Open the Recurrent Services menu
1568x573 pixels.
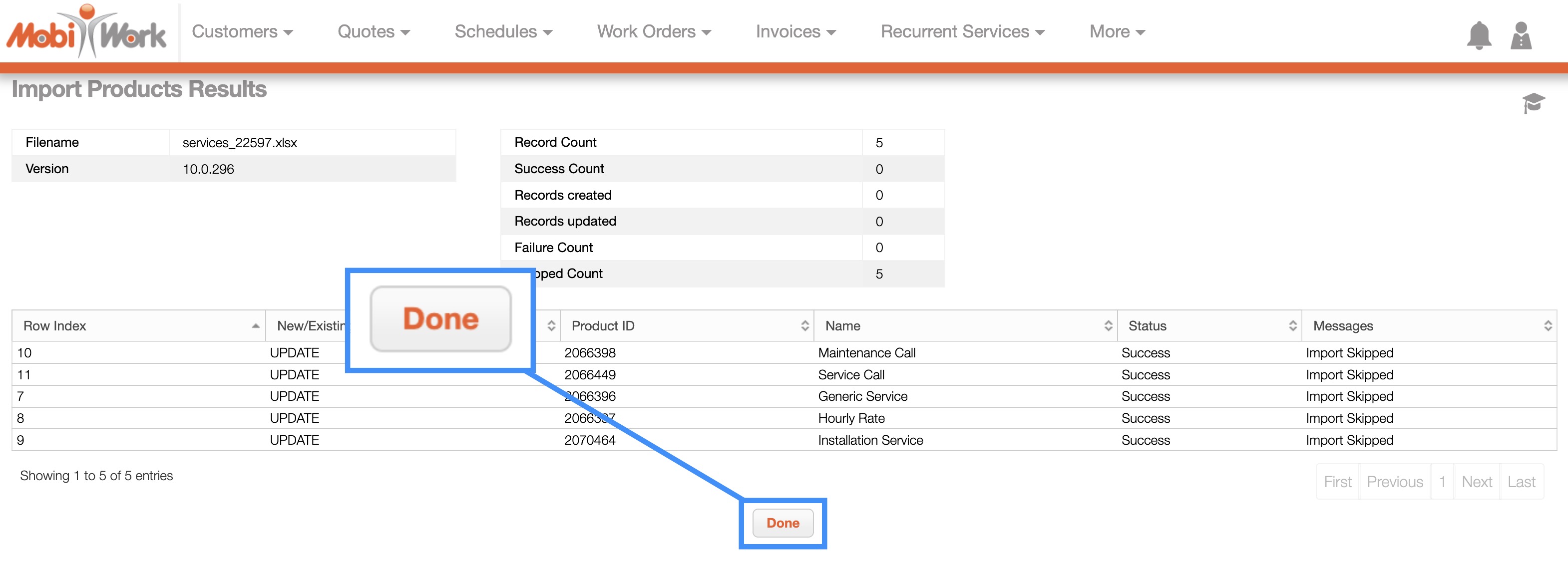point(962,31)
